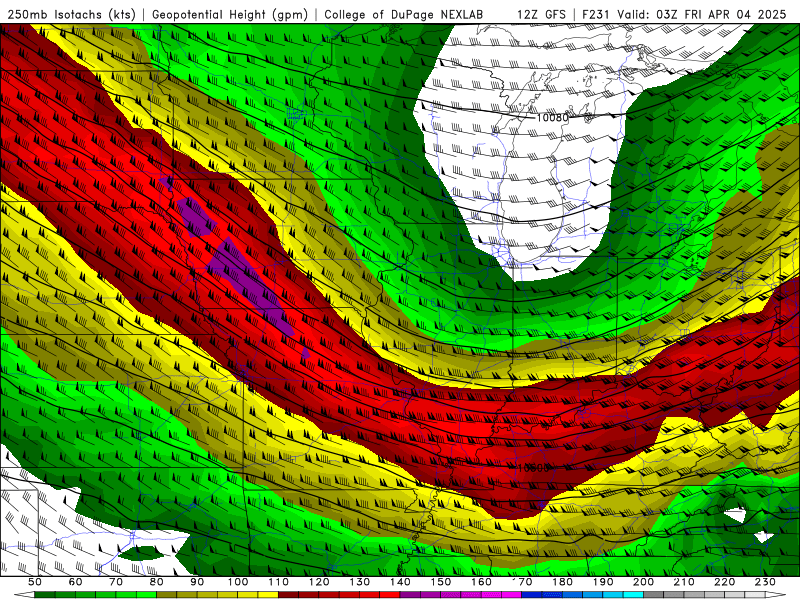Viewport: 800px width, 600px height.
Task: Click the 120 knot legend label
Action: (319, 582)
